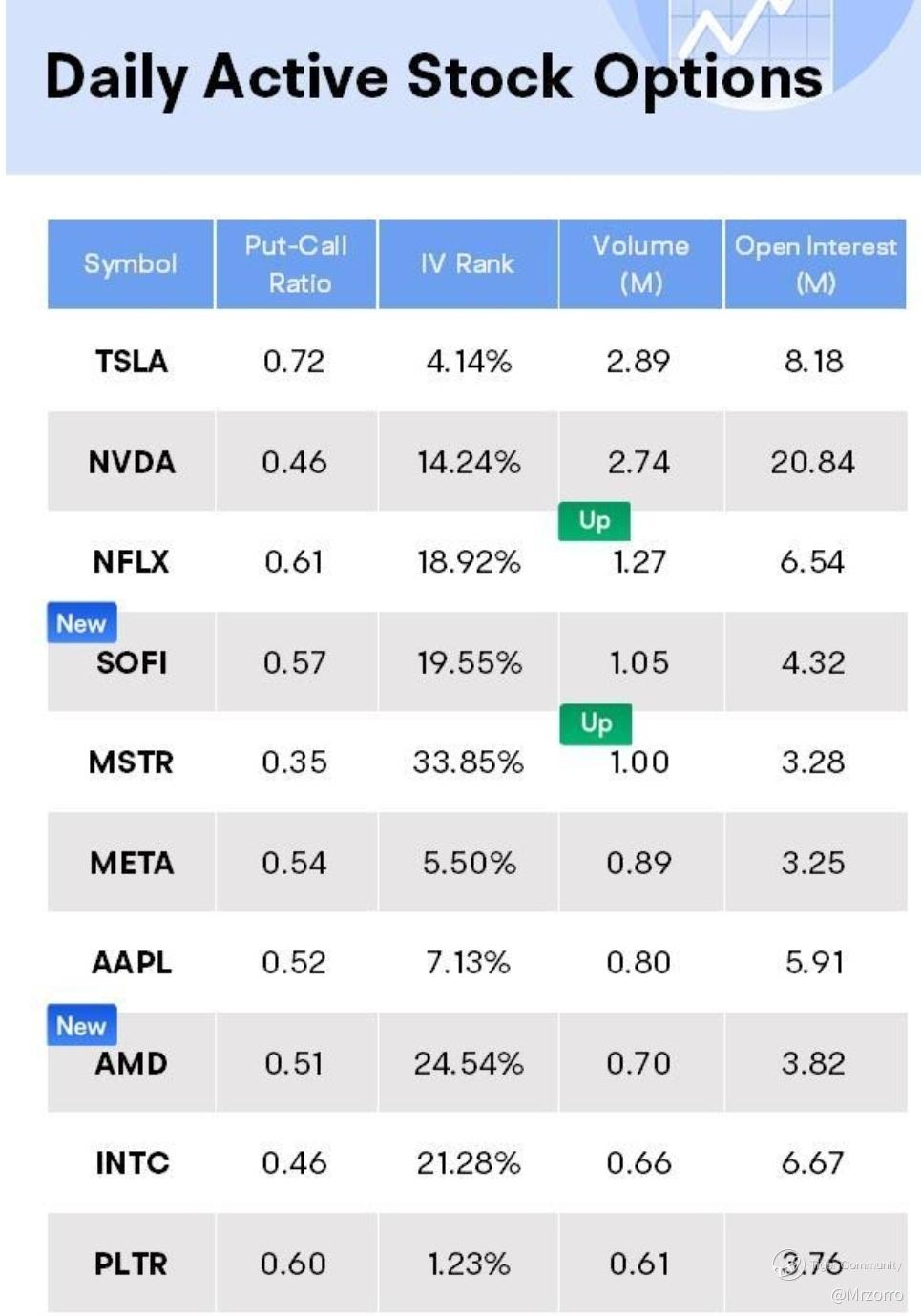Viewport: 921px width, 1316px height.
Task: Select the Symbol column header
Action: click(131, 263)
